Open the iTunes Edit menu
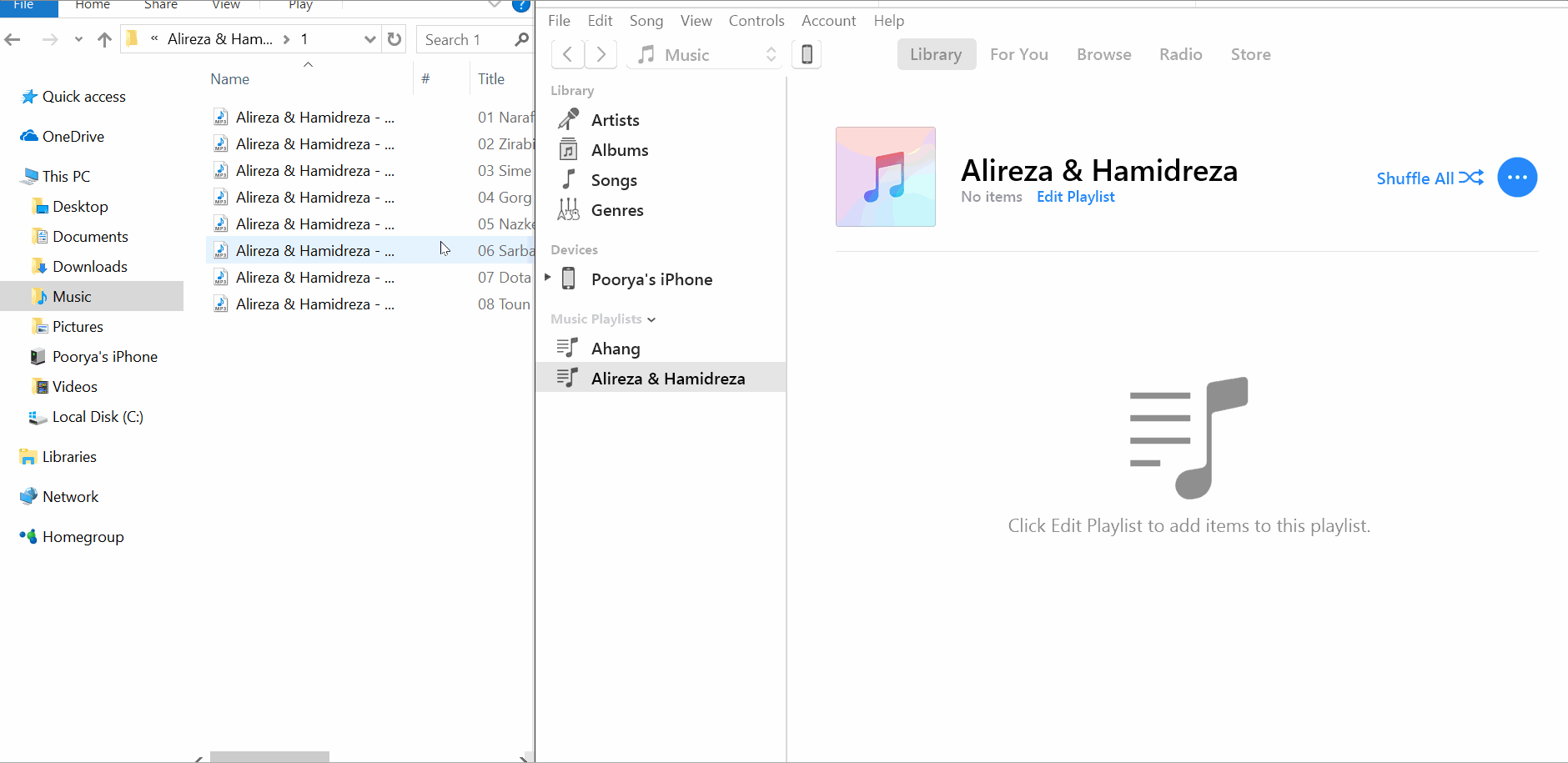Viewport: 1568px width, 763px height. click(600, 21)
